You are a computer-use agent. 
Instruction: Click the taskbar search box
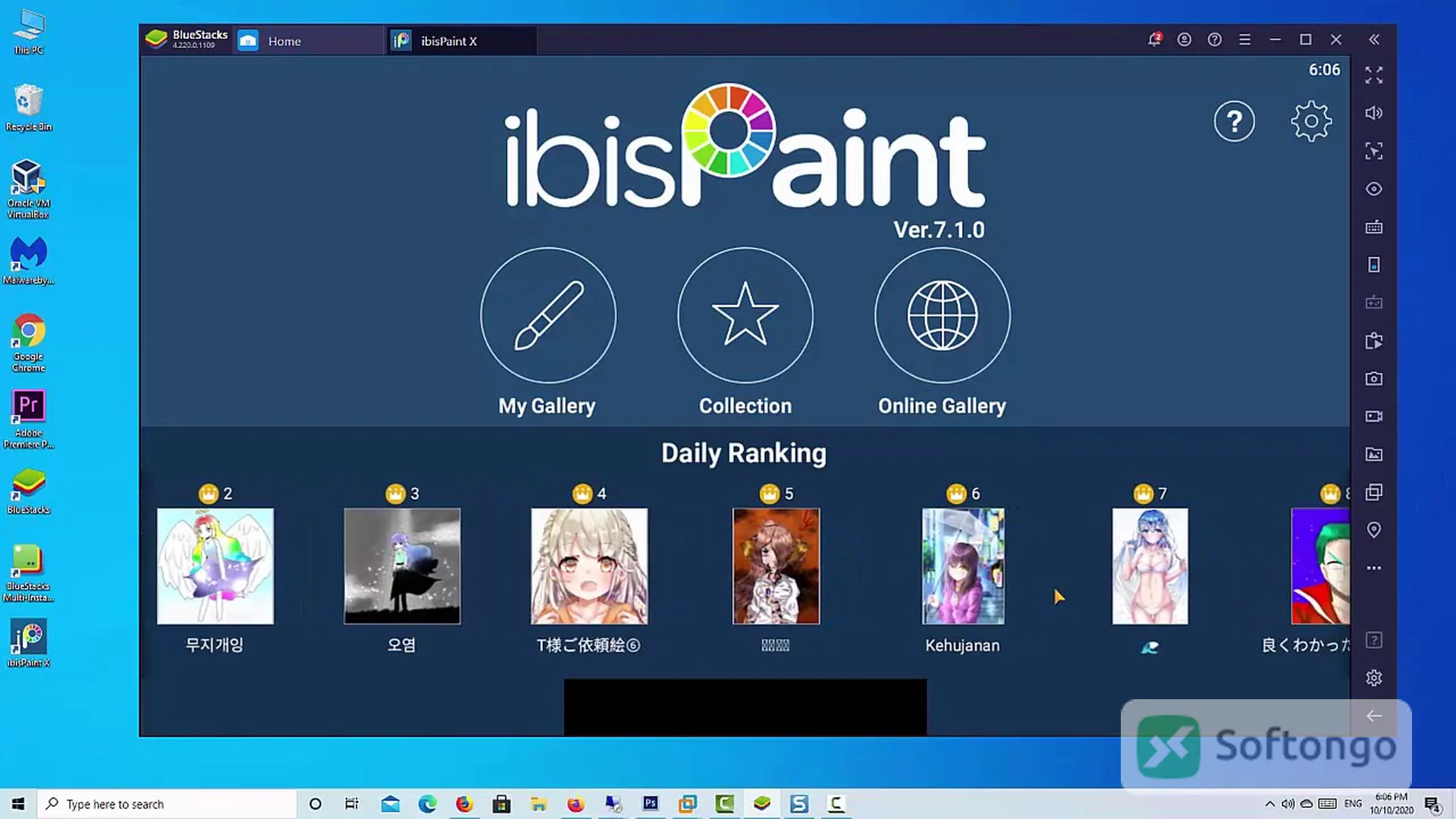[167, 804]
